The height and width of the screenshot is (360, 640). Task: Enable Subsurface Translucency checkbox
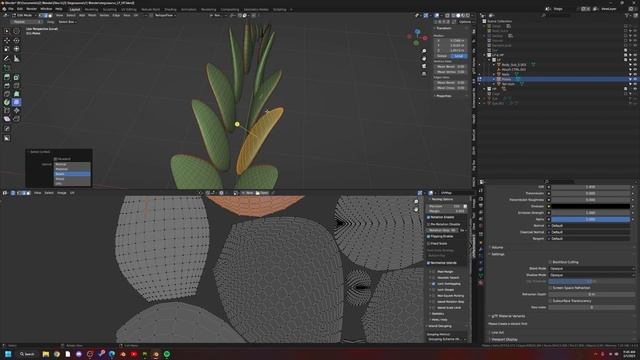pos(550,301)
